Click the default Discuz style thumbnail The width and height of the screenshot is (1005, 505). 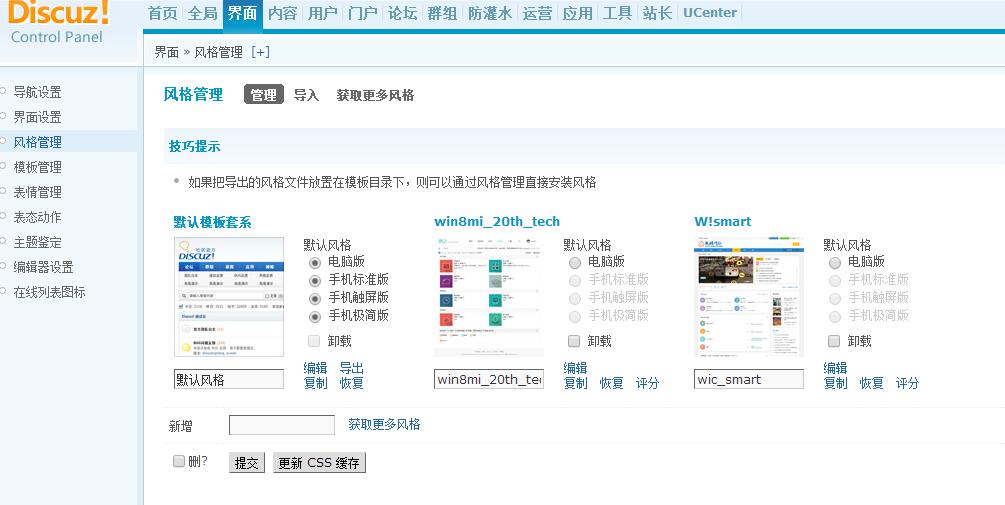229,297
